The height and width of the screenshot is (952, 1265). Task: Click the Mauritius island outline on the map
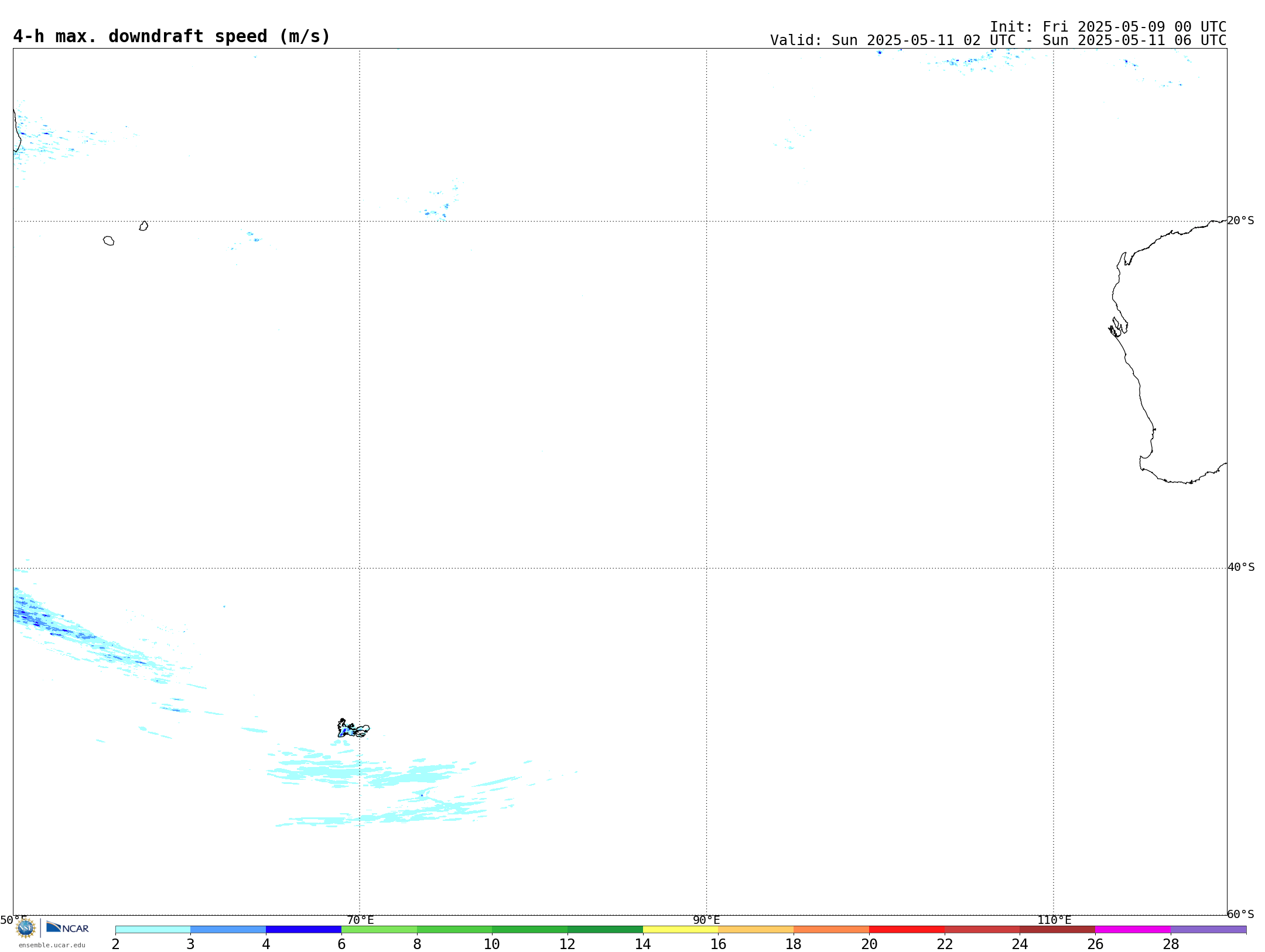click(143, 226)
